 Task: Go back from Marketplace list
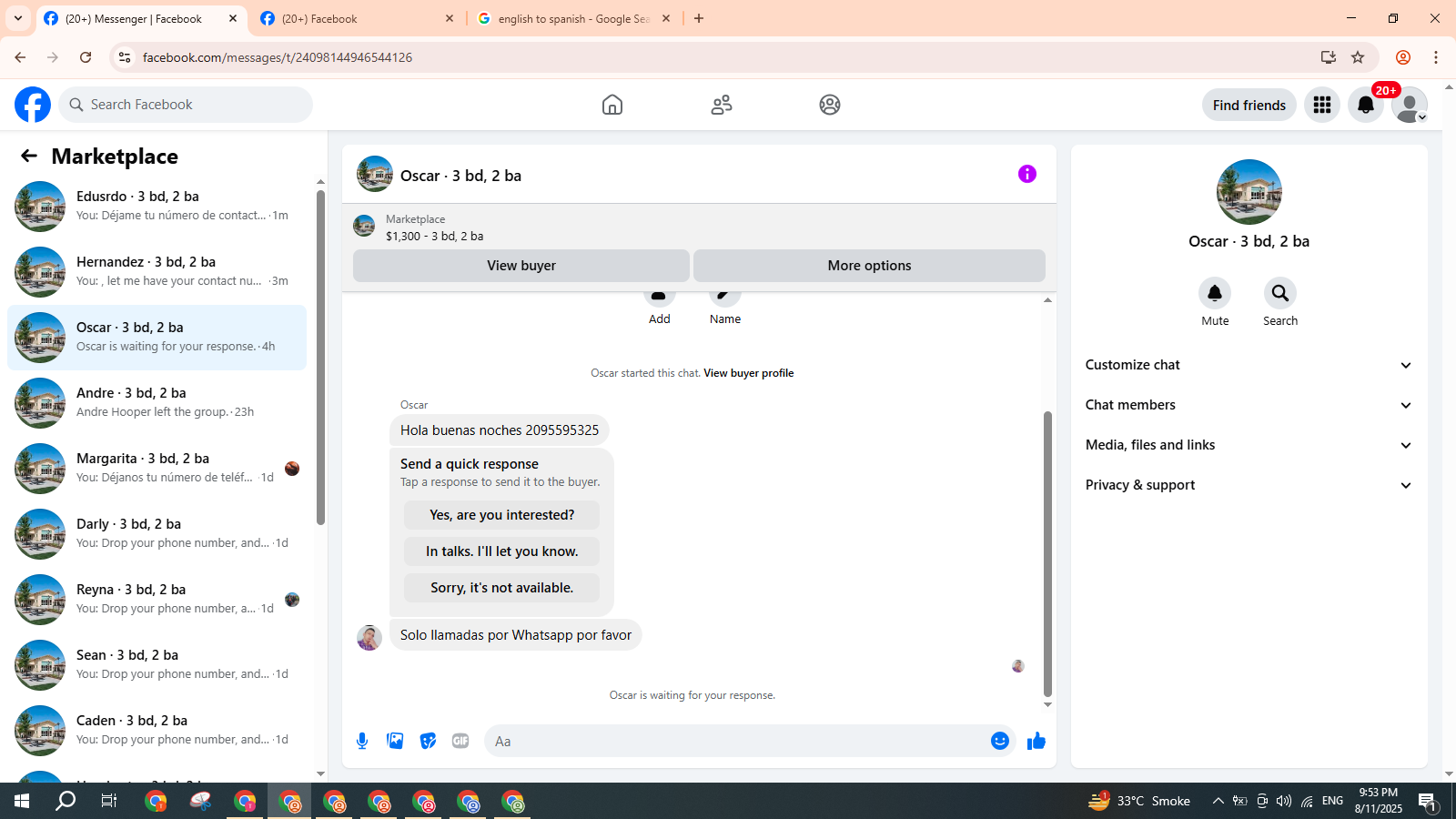click(29, 156)
